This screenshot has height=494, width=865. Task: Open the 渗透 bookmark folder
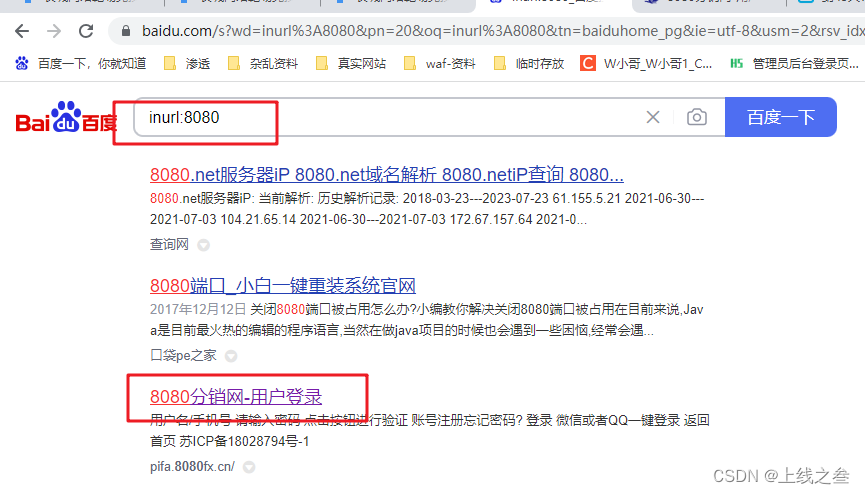point(188,63)
